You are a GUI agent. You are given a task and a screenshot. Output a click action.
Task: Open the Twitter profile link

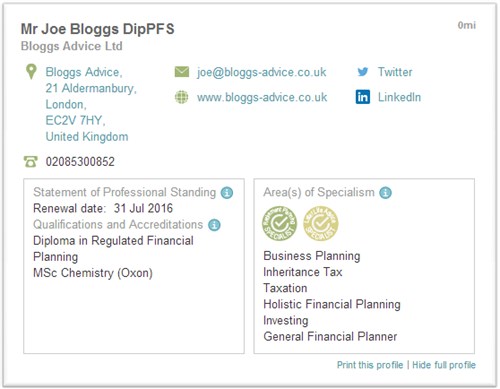(395, 72)
